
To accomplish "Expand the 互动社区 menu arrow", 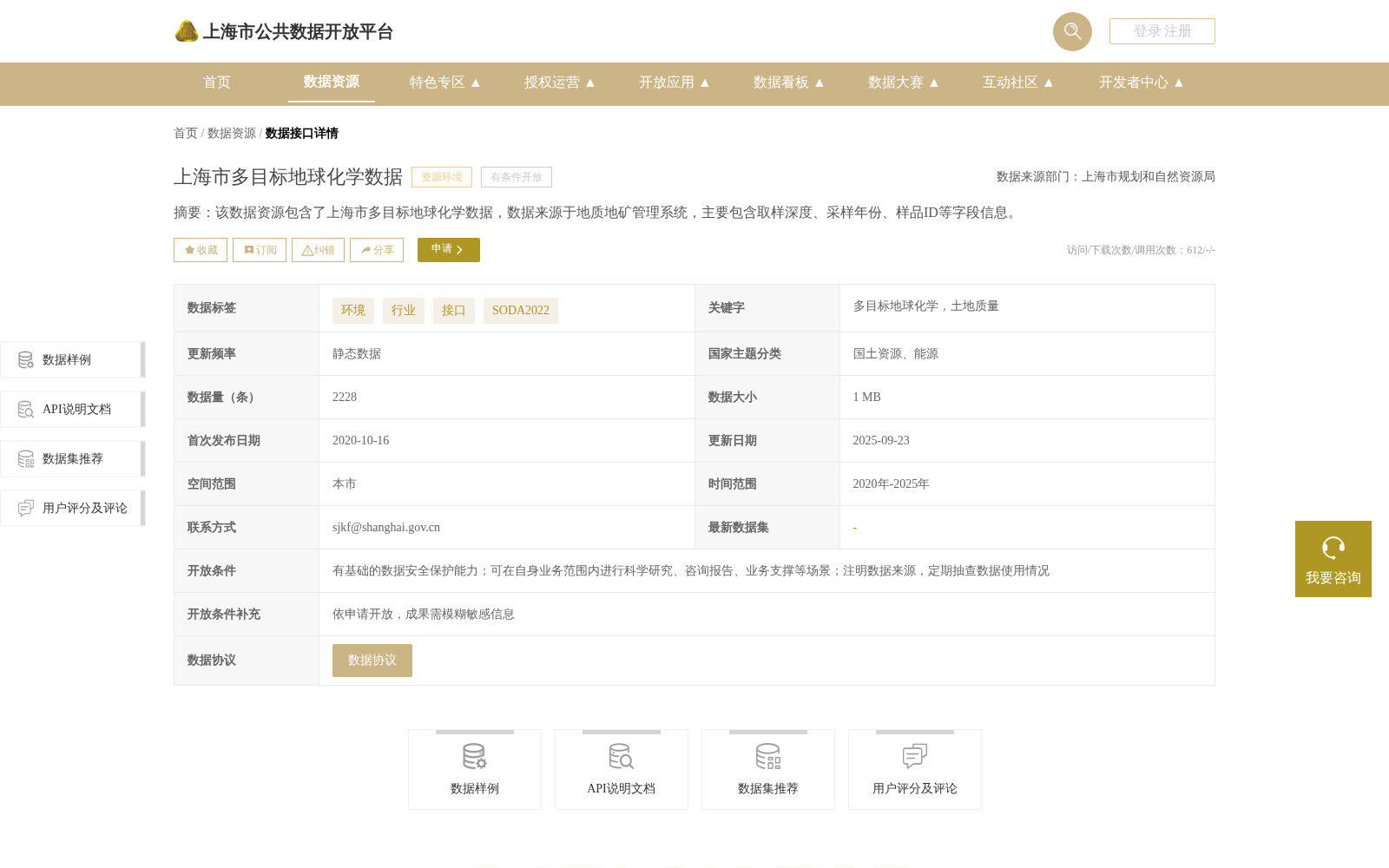I will (1049, 82).
